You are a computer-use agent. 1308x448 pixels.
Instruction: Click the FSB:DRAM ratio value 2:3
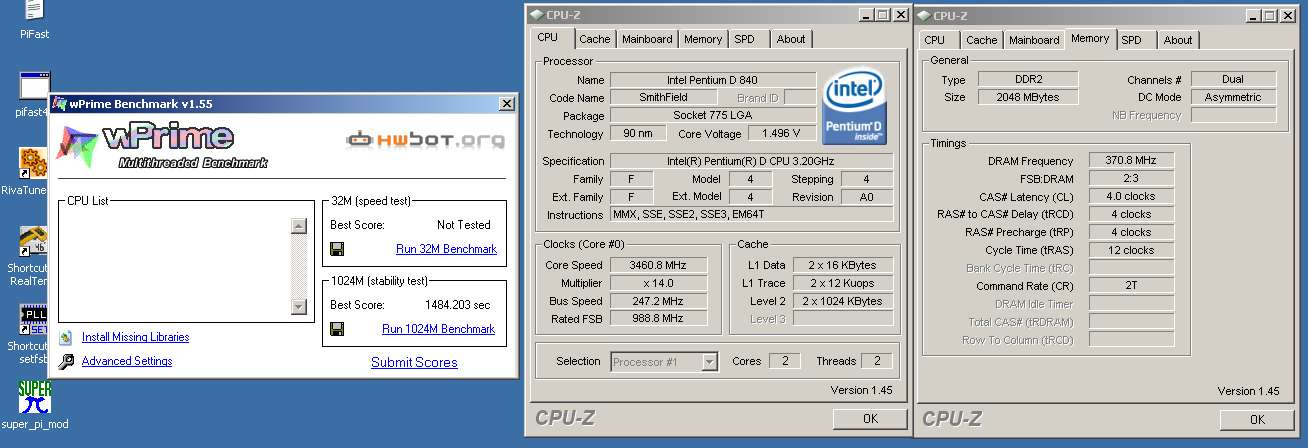pos(1131,178)
